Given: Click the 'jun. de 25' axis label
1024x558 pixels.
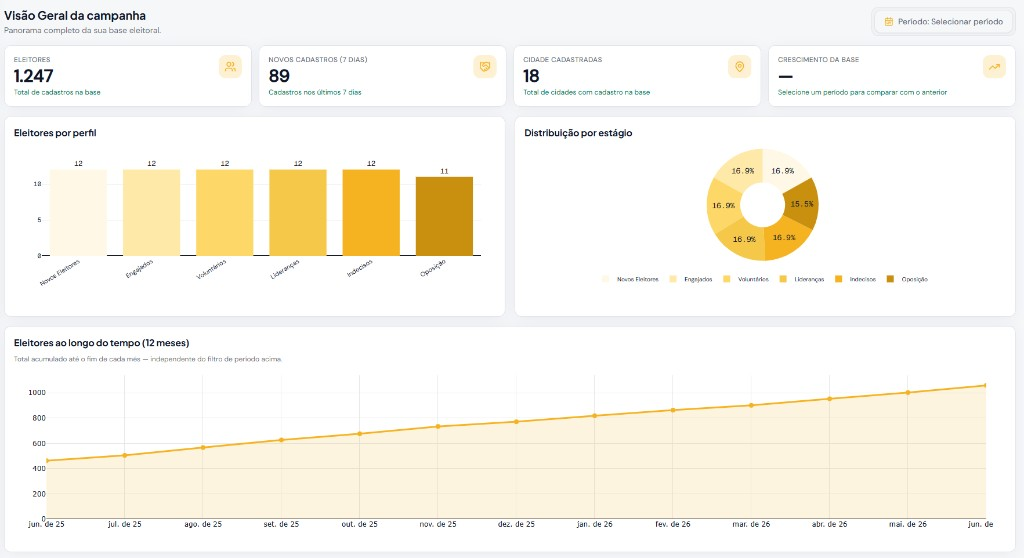Looking at the screenshot, I should click(46, 524).
